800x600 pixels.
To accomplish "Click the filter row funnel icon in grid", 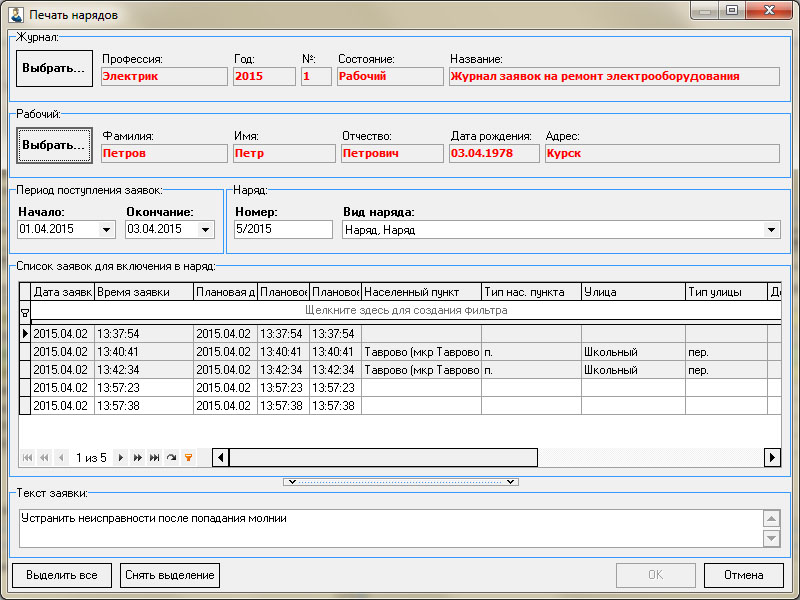I will pos(25,312).
